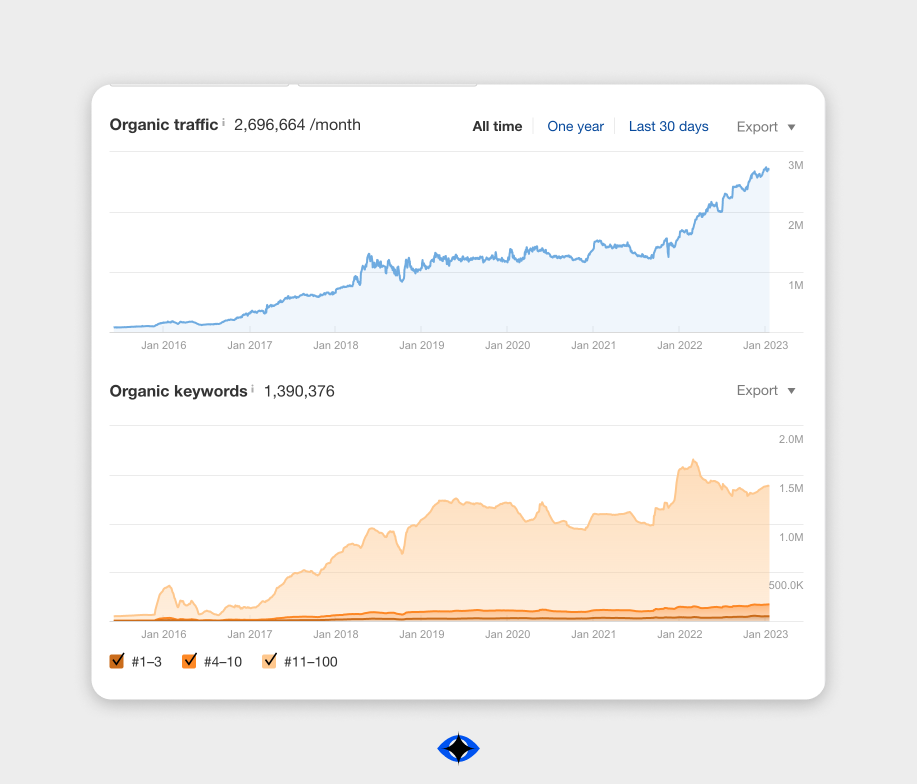Screen dimensions: 917x784
Task: Click Organic keywords heading
Action: [178, 391]
